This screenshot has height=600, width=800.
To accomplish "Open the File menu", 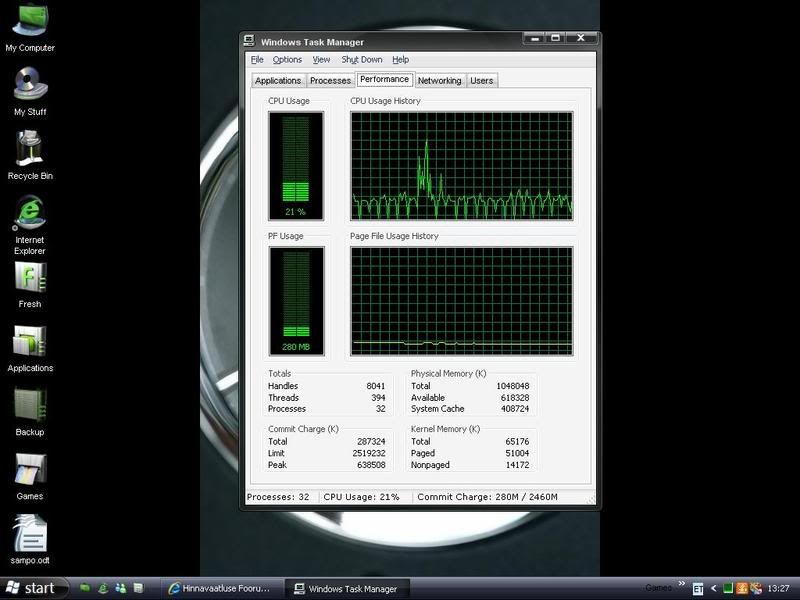I will pos(257,60).
